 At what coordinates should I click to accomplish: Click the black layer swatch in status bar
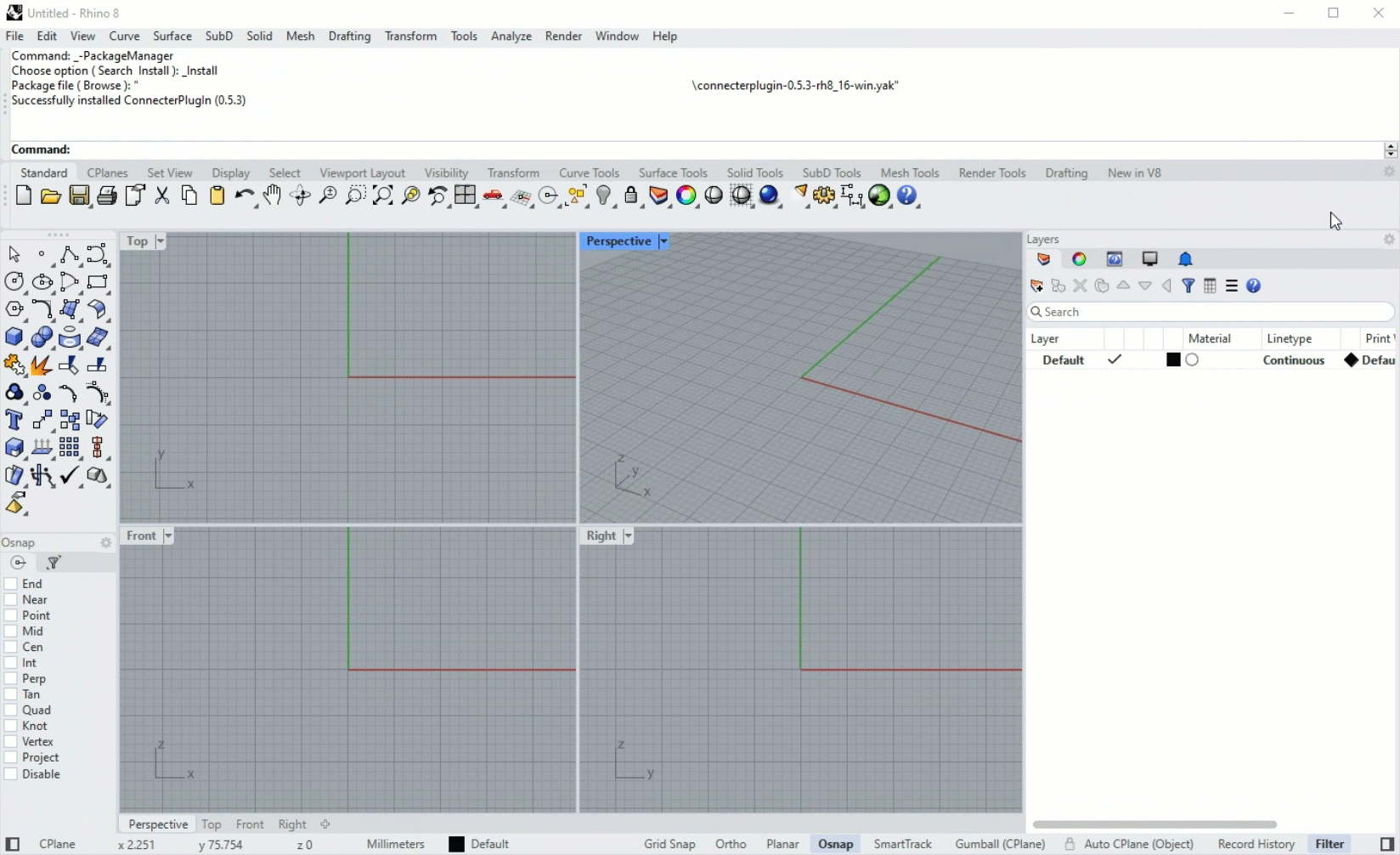pyautogui.click(x=457, y=844)
